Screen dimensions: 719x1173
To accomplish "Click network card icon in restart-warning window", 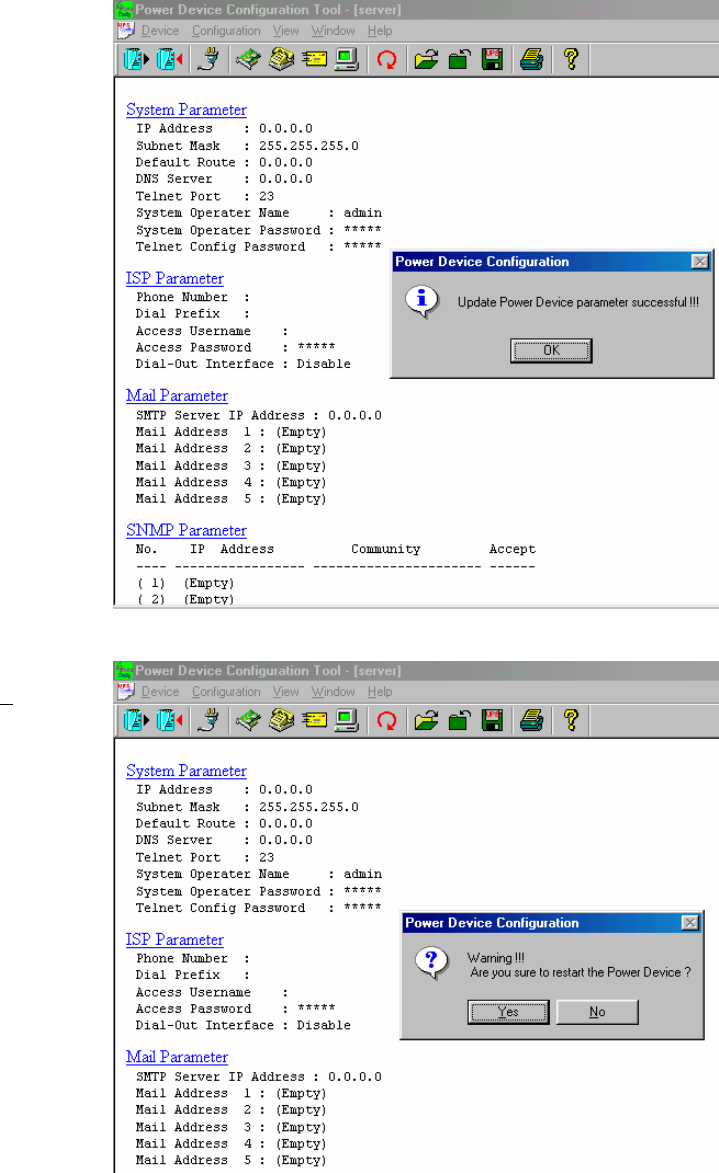I will [x=248, y=720].
